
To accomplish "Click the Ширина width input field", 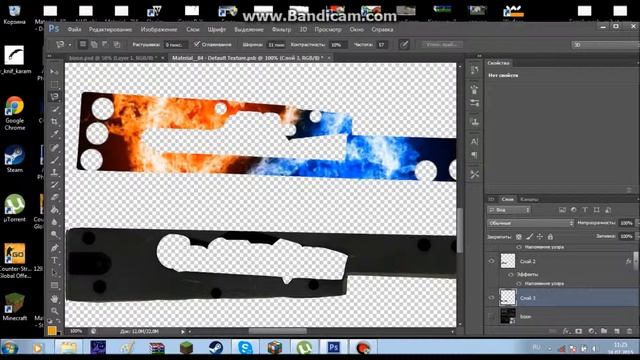I will tap(276, 44).
